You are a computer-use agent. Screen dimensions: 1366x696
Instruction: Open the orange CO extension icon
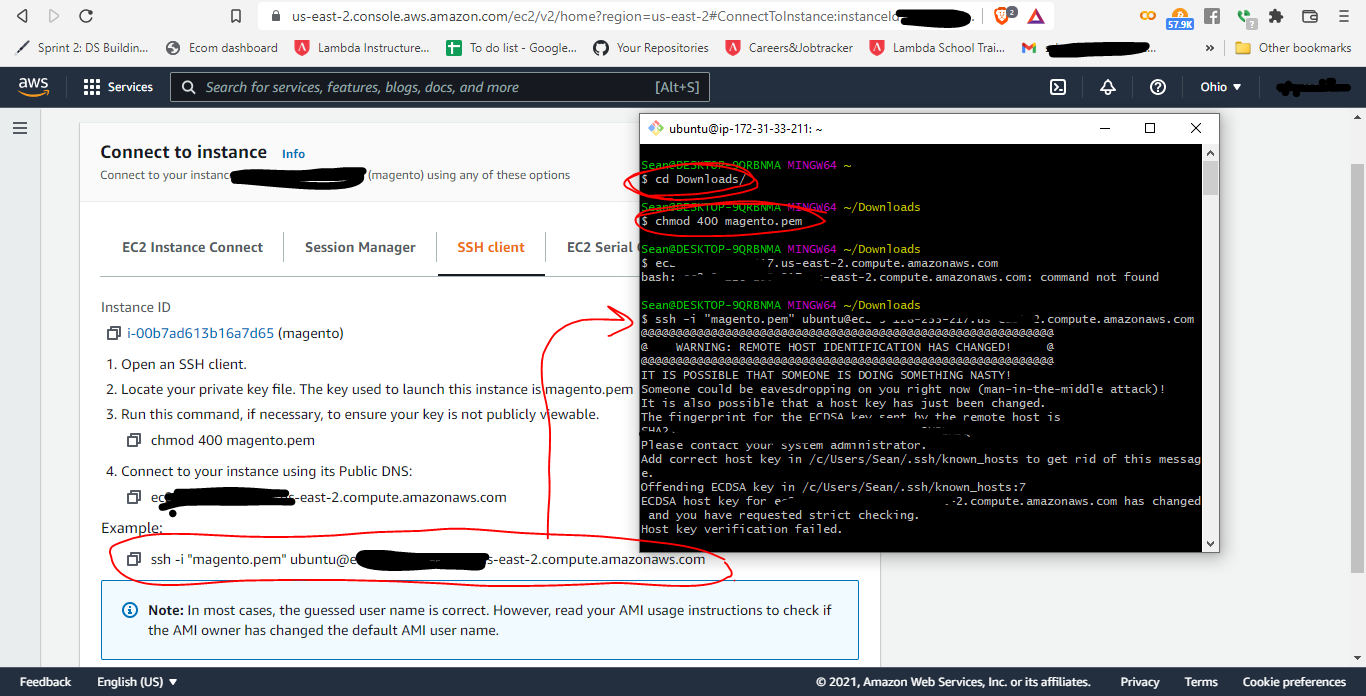click(1149, 16)
